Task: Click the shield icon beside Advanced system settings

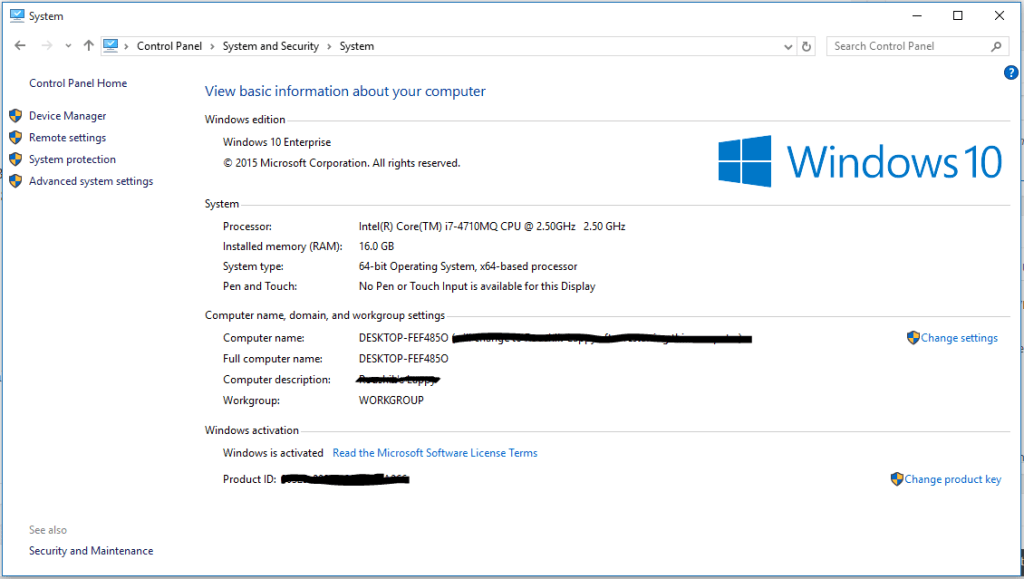Action: [x=16, y=181]
